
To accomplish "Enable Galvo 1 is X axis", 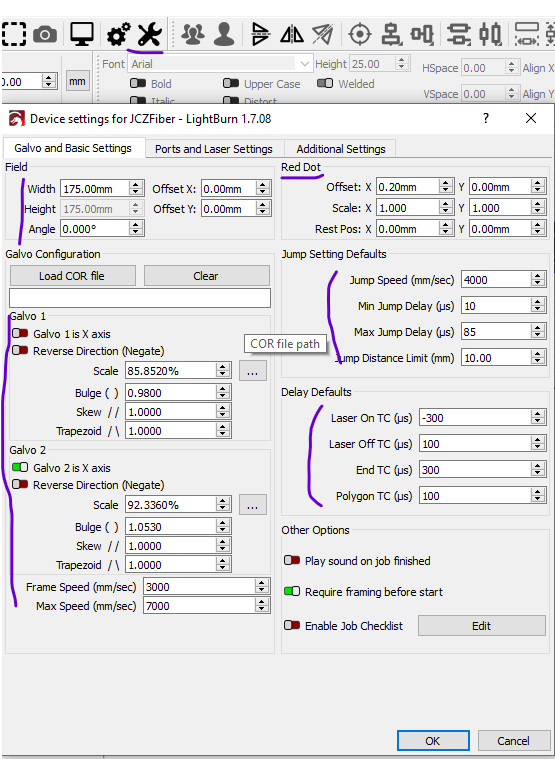I will click(20, 333).
